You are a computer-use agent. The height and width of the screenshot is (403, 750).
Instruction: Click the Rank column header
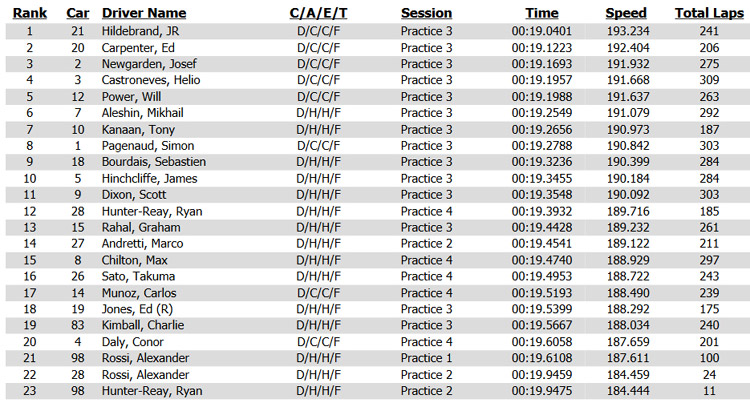[x=30, y=13]
